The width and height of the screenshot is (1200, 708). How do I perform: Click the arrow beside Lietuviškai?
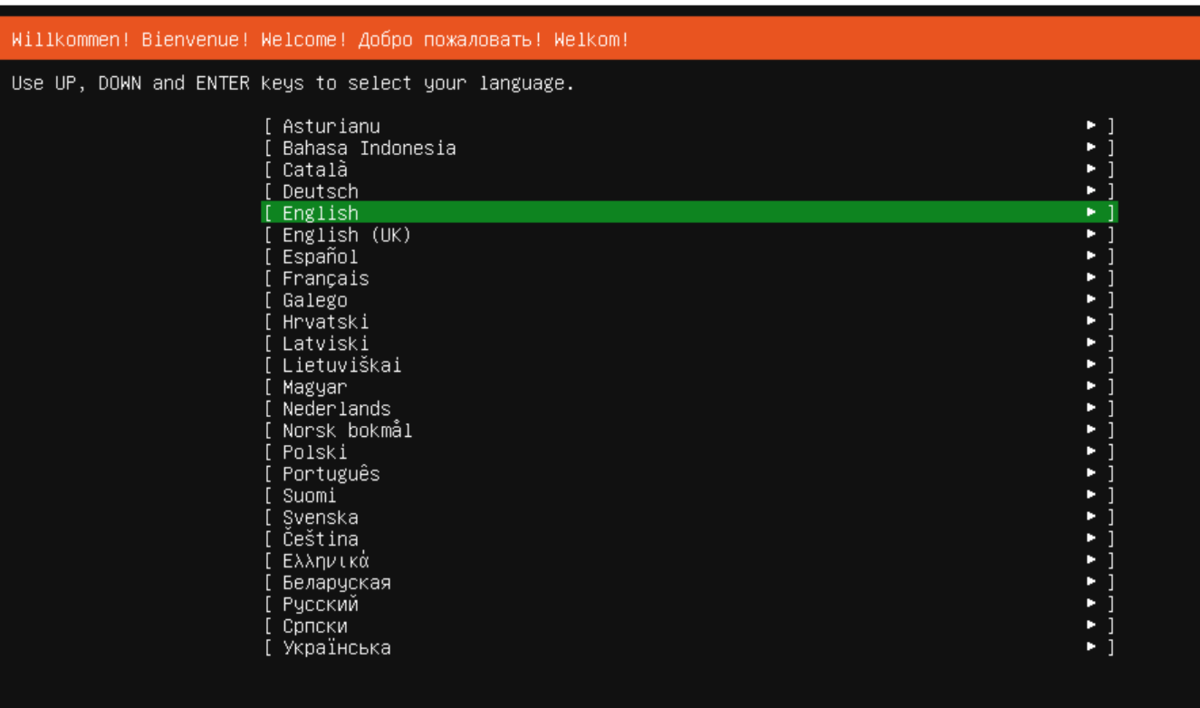point(1092,365)
